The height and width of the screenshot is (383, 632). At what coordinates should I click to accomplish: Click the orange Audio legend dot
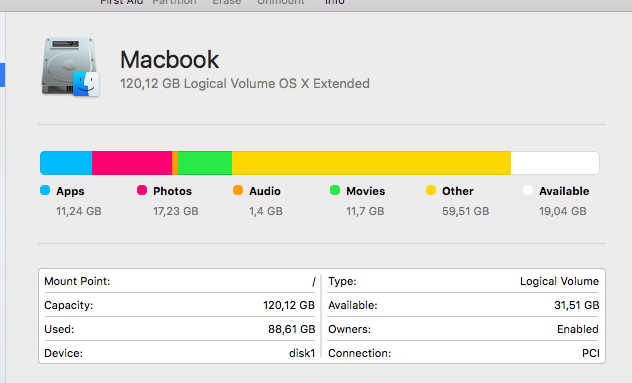pyautogui.click(x=238, y=190)
